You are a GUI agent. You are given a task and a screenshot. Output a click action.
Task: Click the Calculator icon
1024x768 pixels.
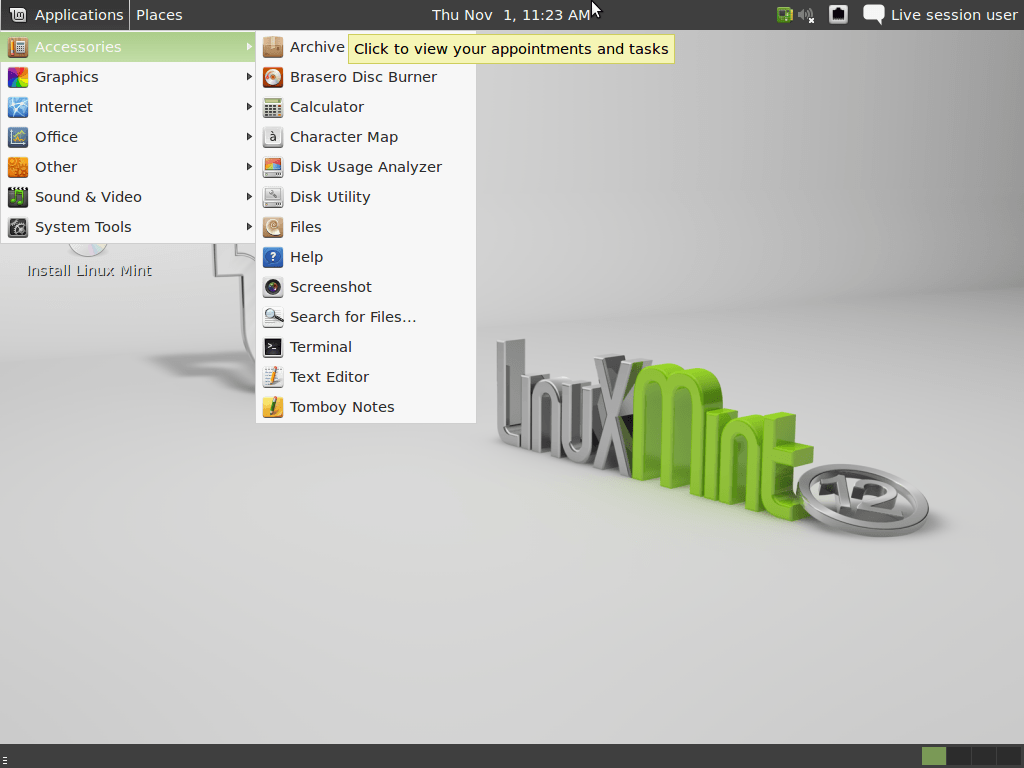pyautogui.click(x=273, y=107)
